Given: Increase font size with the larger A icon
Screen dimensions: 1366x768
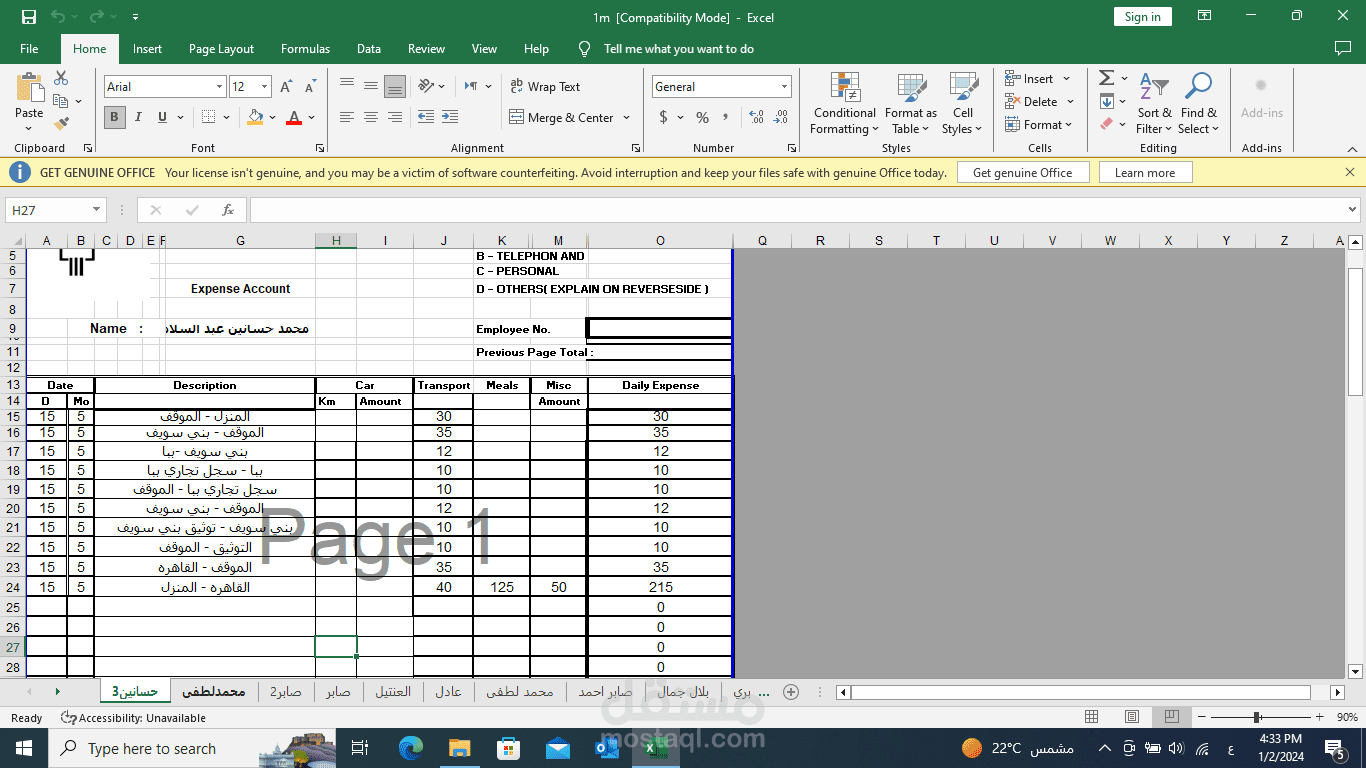Looking at the screenshot, I should 287,87.
